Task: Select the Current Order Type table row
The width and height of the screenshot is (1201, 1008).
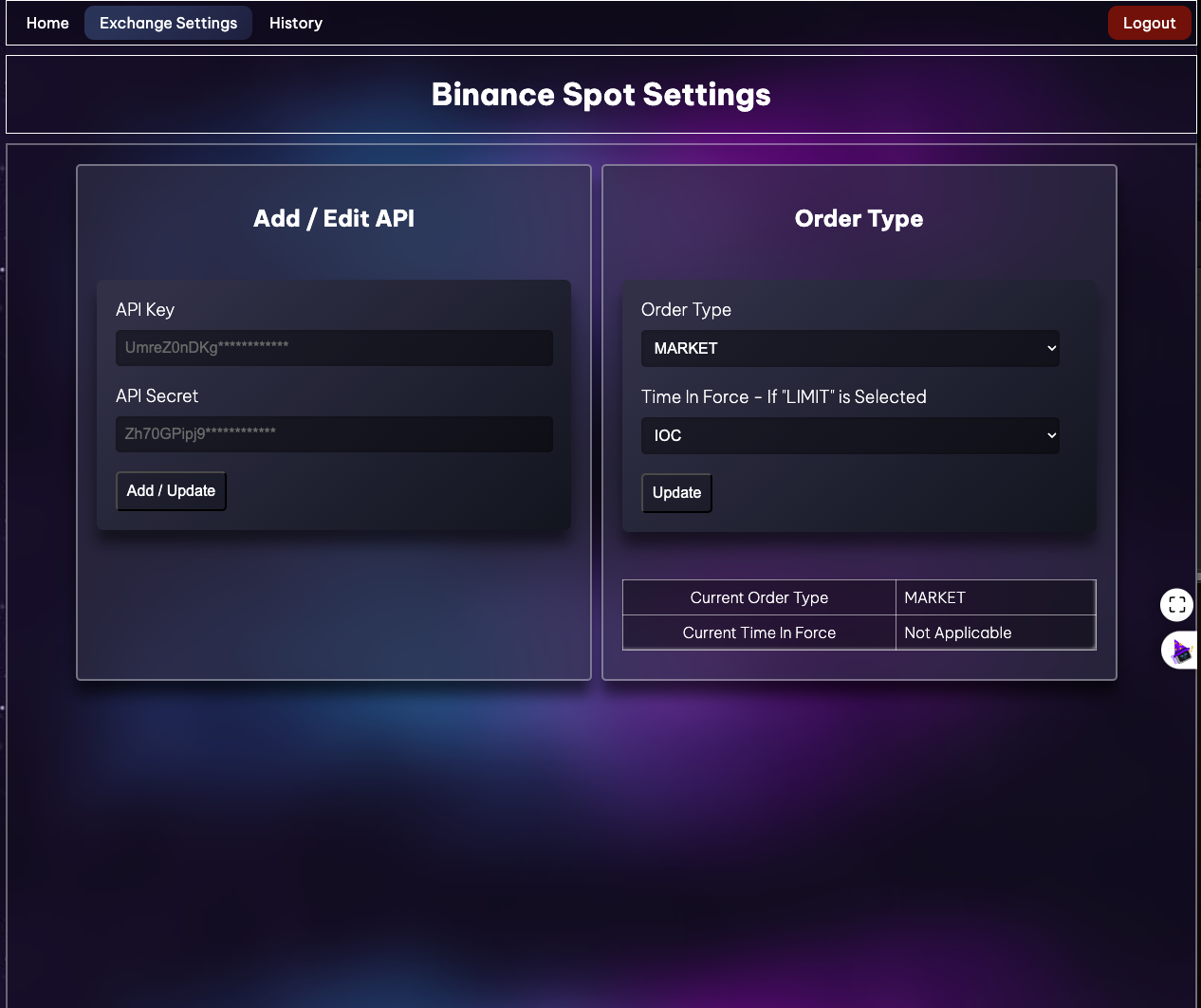Action: pos(759,597)
